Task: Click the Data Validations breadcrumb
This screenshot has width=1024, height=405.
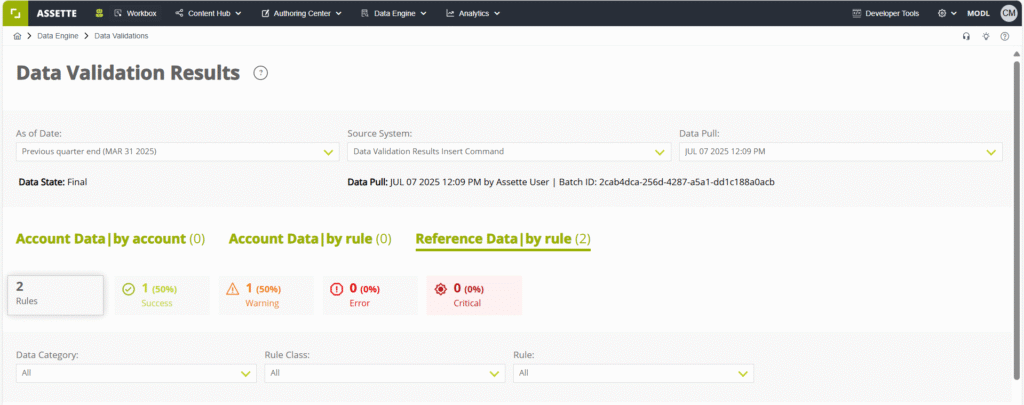Action: click(121, 36)
